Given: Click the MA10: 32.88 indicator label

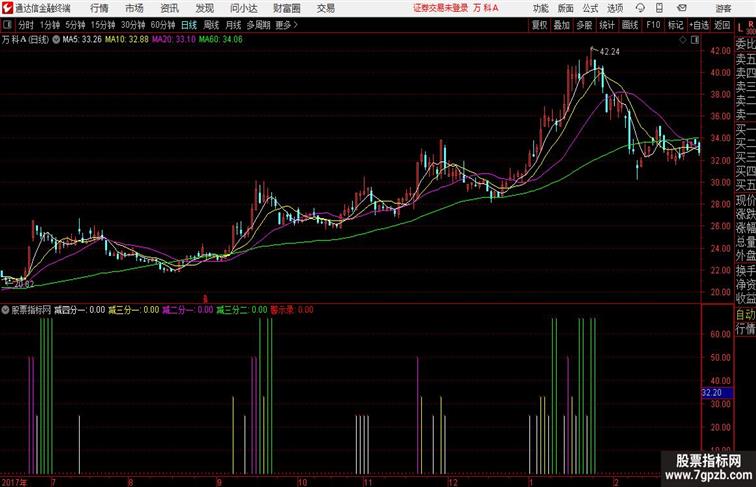Looking at the screenshot, I should [x=127, y=40].
